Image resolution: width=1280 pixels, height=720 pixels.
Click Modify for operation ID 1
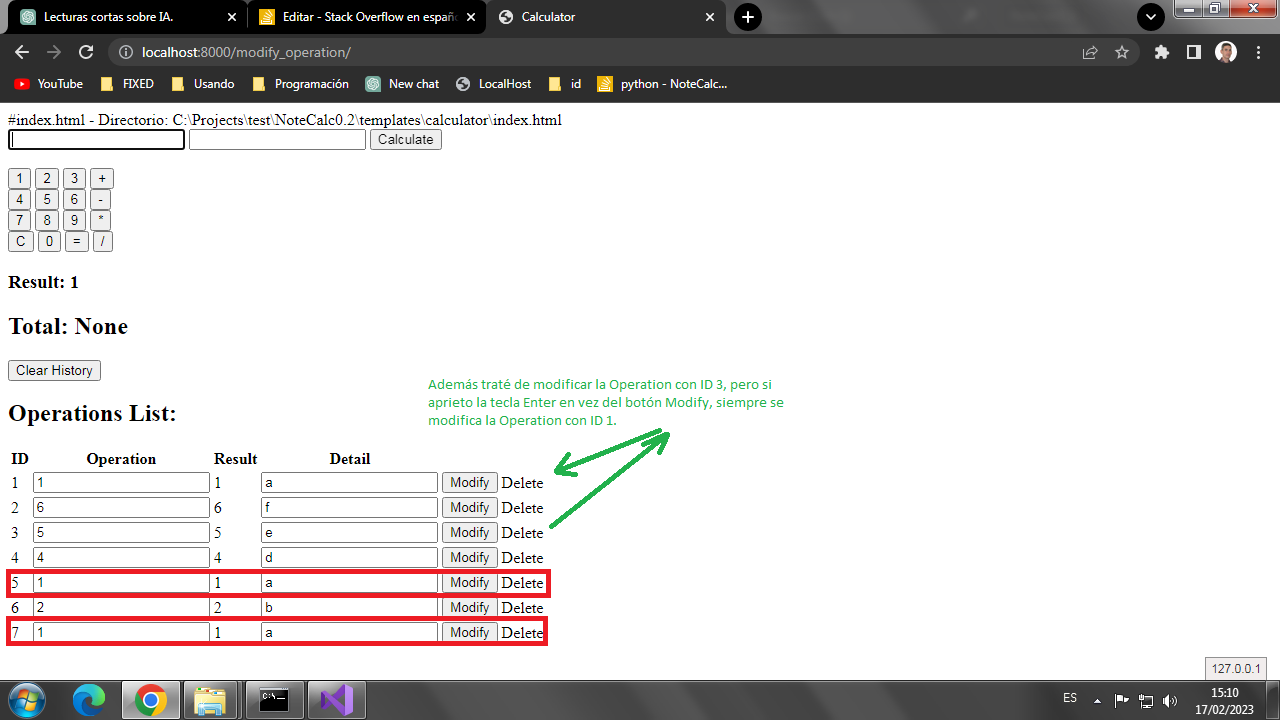point(470,482)
